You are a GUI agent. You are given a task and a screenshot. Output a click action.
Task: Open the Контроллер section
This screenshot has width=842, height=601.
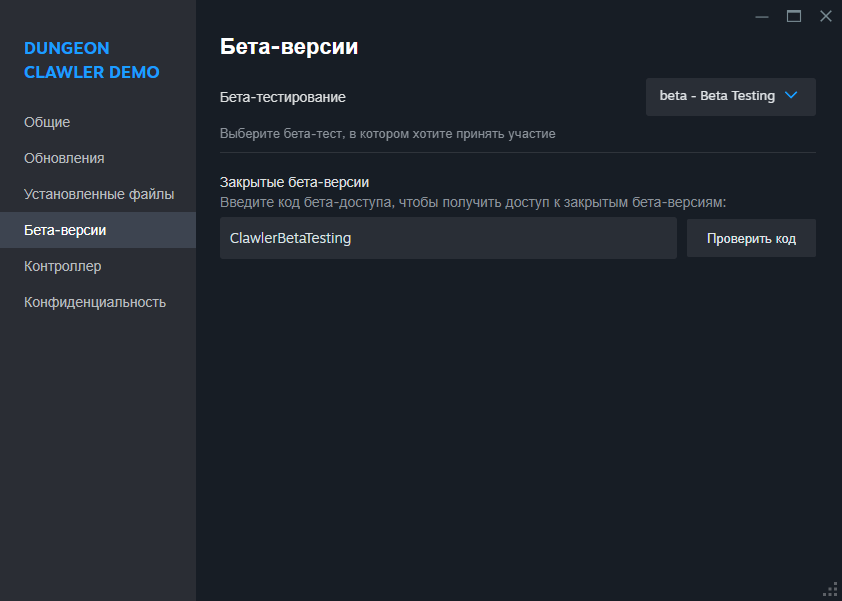pos(98,266)
